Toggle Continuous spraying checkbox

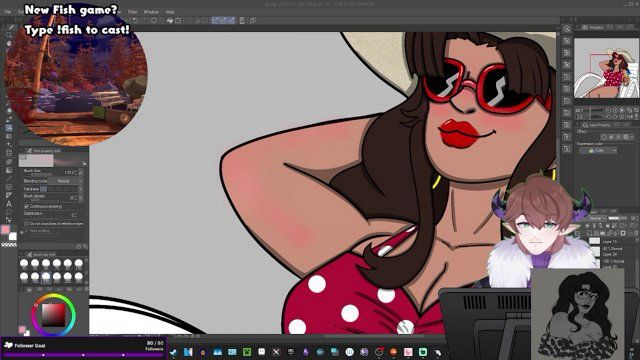click(27, 207)
